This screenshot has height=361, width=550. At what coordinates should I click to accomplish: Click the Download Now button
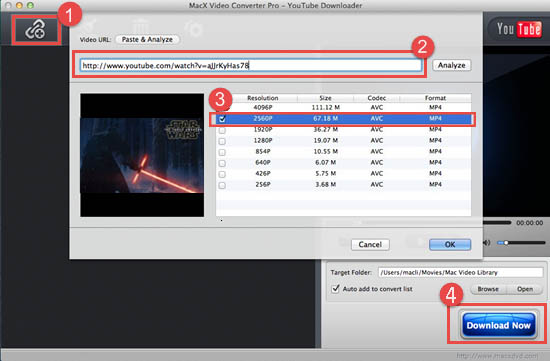(498, 325)
